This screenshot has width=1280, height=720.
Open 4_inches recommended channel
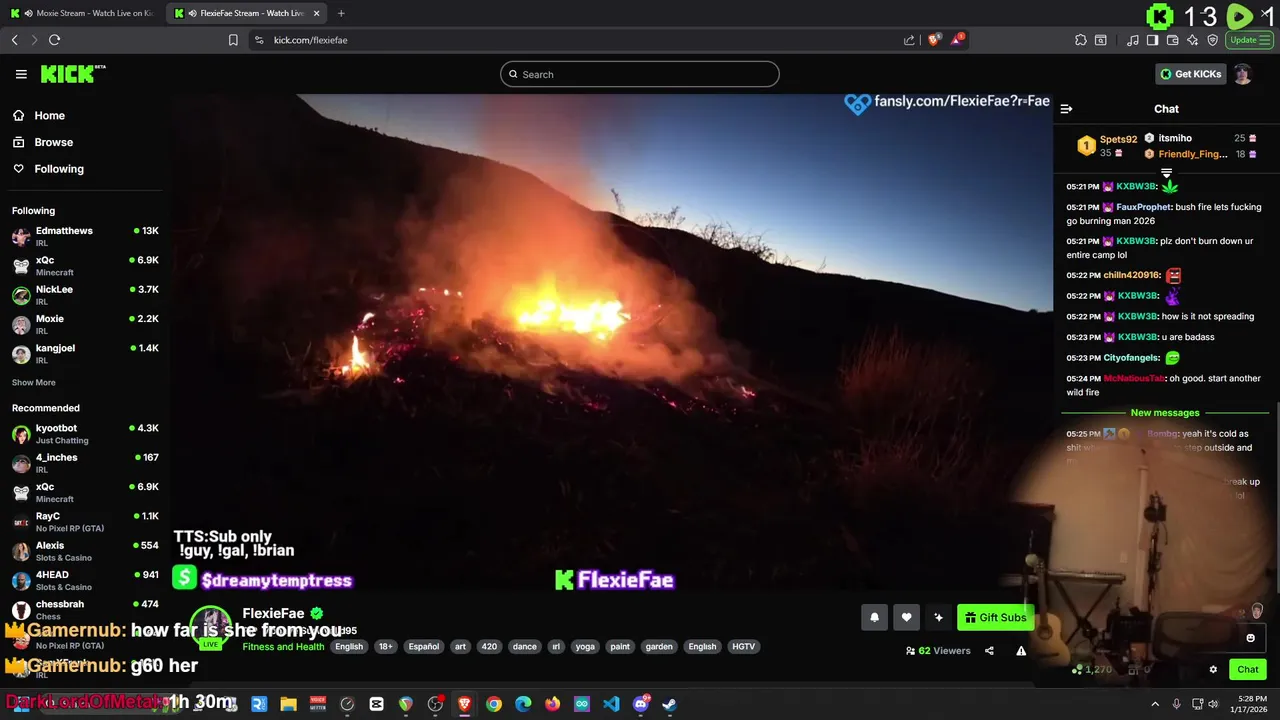pos(85,463)
